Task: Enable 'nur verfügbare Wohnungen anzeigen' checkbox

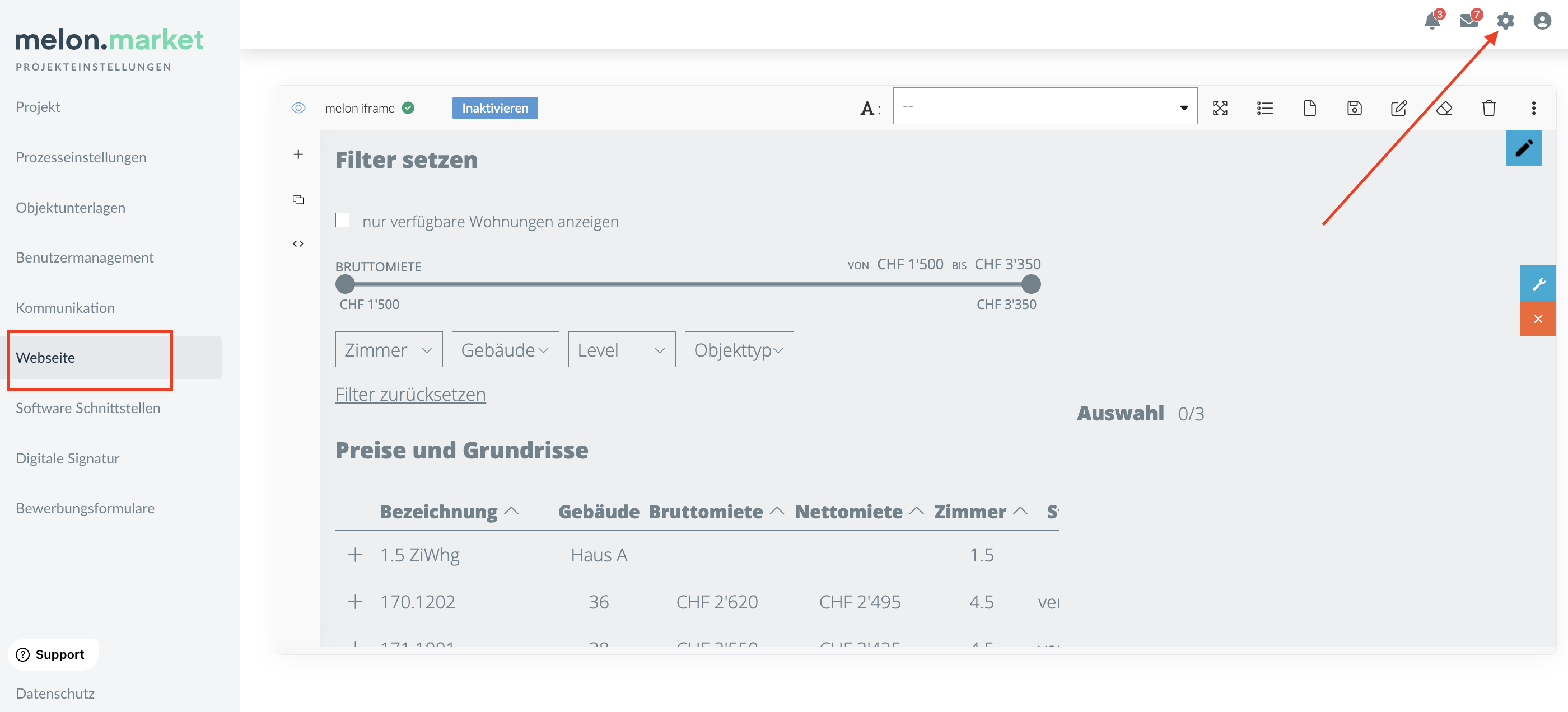Action: pyautogui.click(x=343, y=221)
